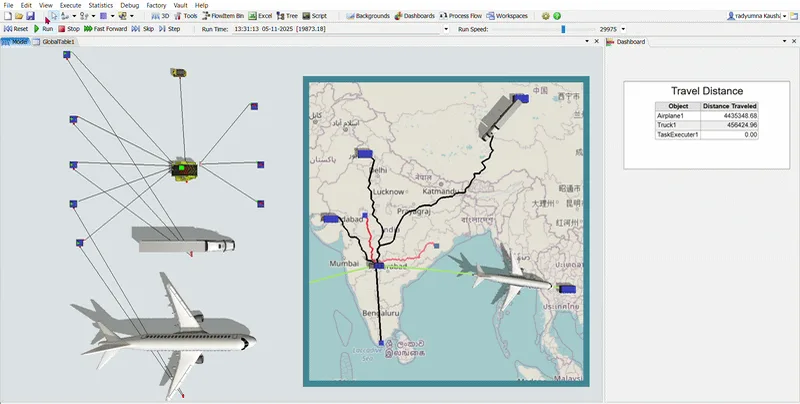Close the Dashboard pane

pyautogui.click(x=794, y=41)
